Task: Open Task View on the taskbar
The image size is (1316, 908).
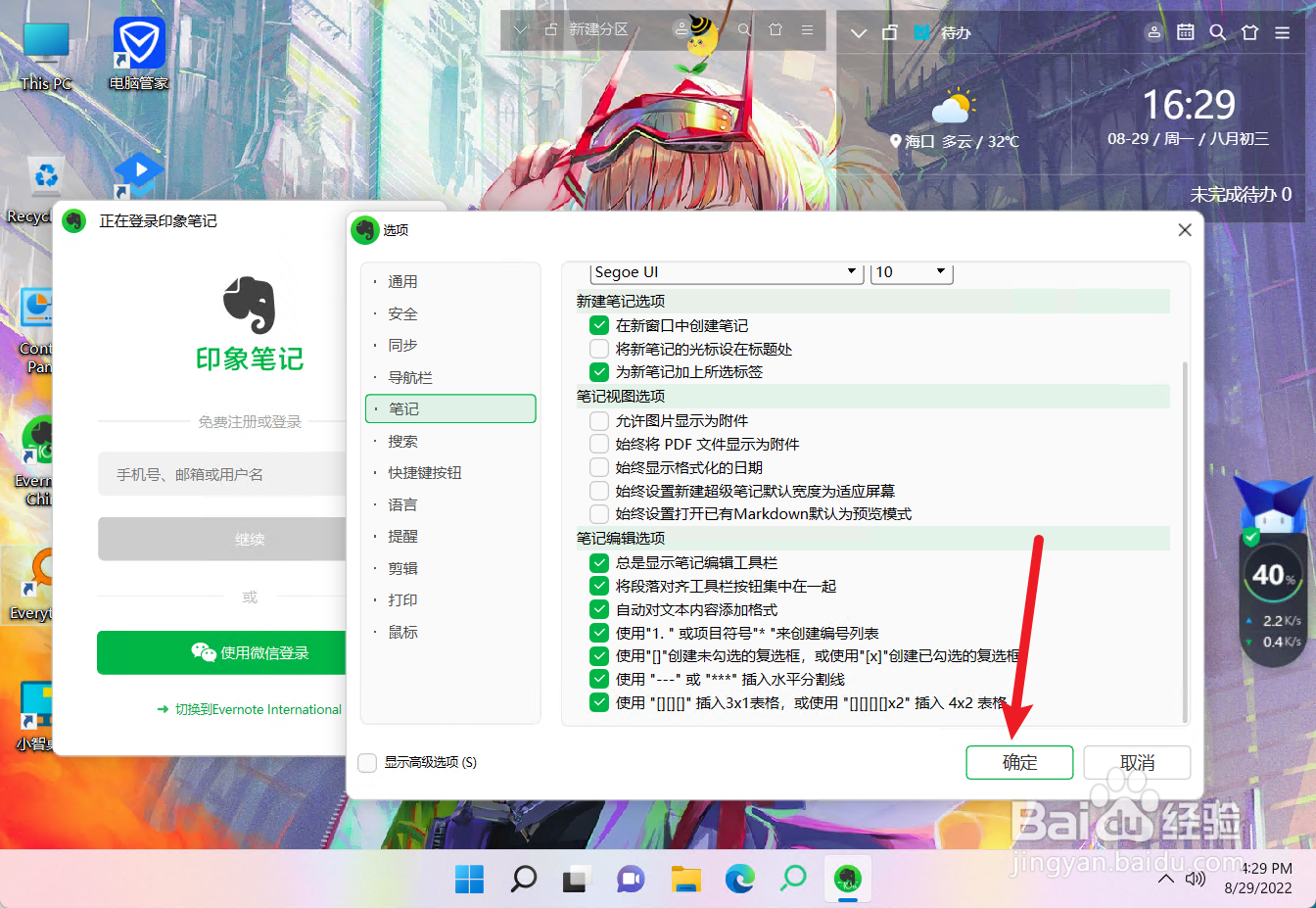Action: pos(578,879)
